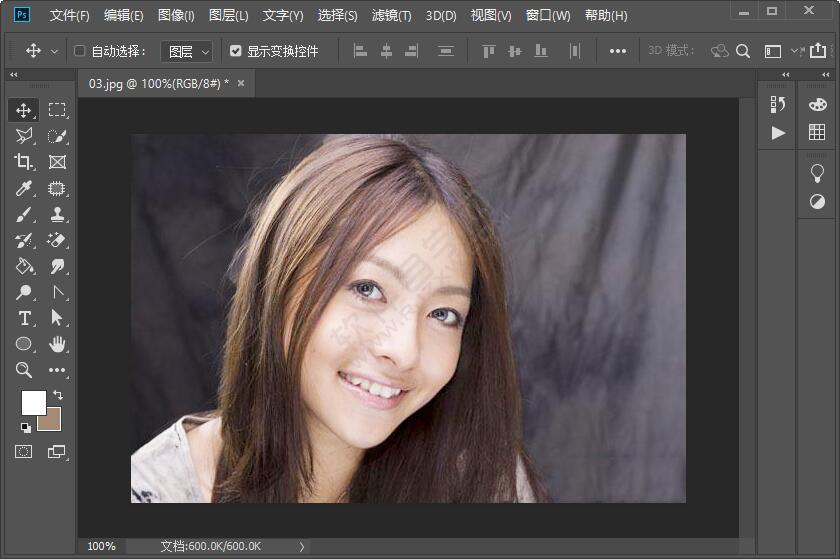Open the Share image button
This screenshot has width=840, height=559.
pyautogui.click(x=818, y=50)
